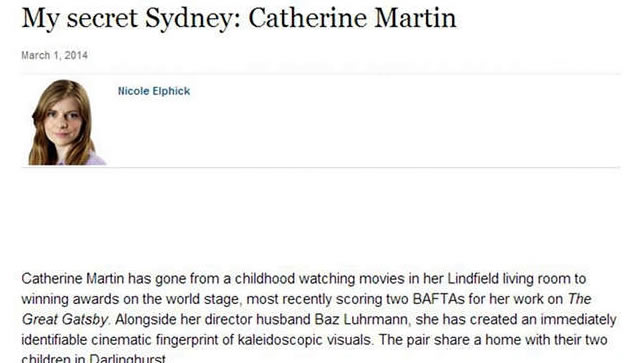Click the divider line below the author photo
630x363 pixels.
tap(321, 166)
